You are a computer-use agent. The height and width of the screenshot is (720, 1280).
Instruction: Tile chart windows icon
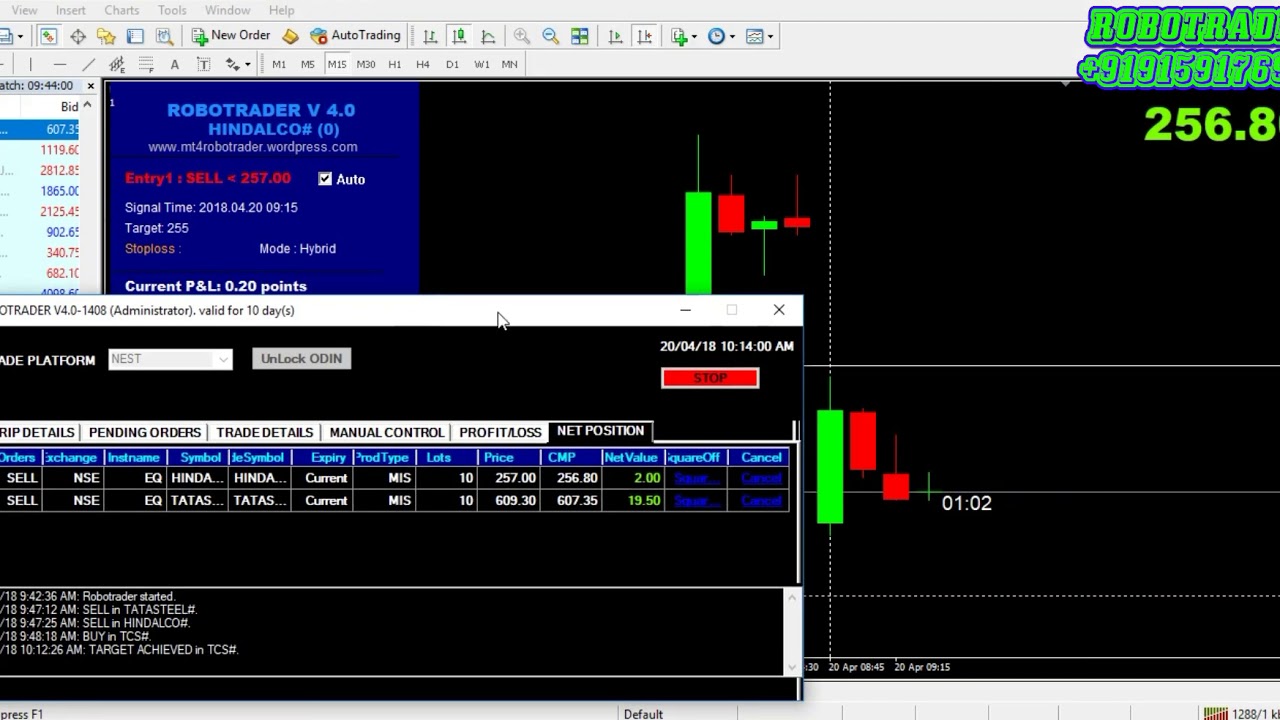point(580,36)
